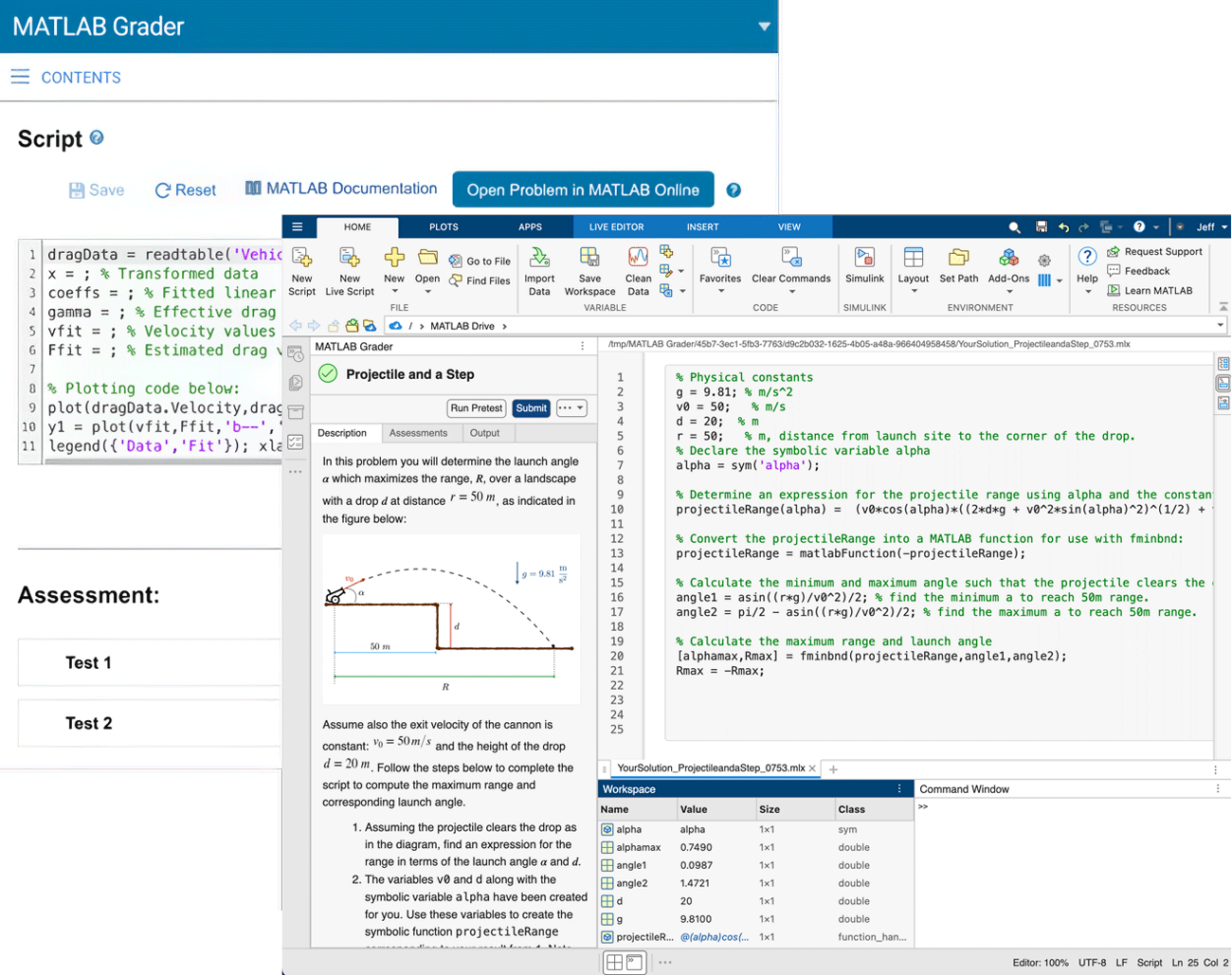Click the MATLAB Grader help question icon
The width and height of the screenshot is (1232, 975).
(x=734, y=190)
